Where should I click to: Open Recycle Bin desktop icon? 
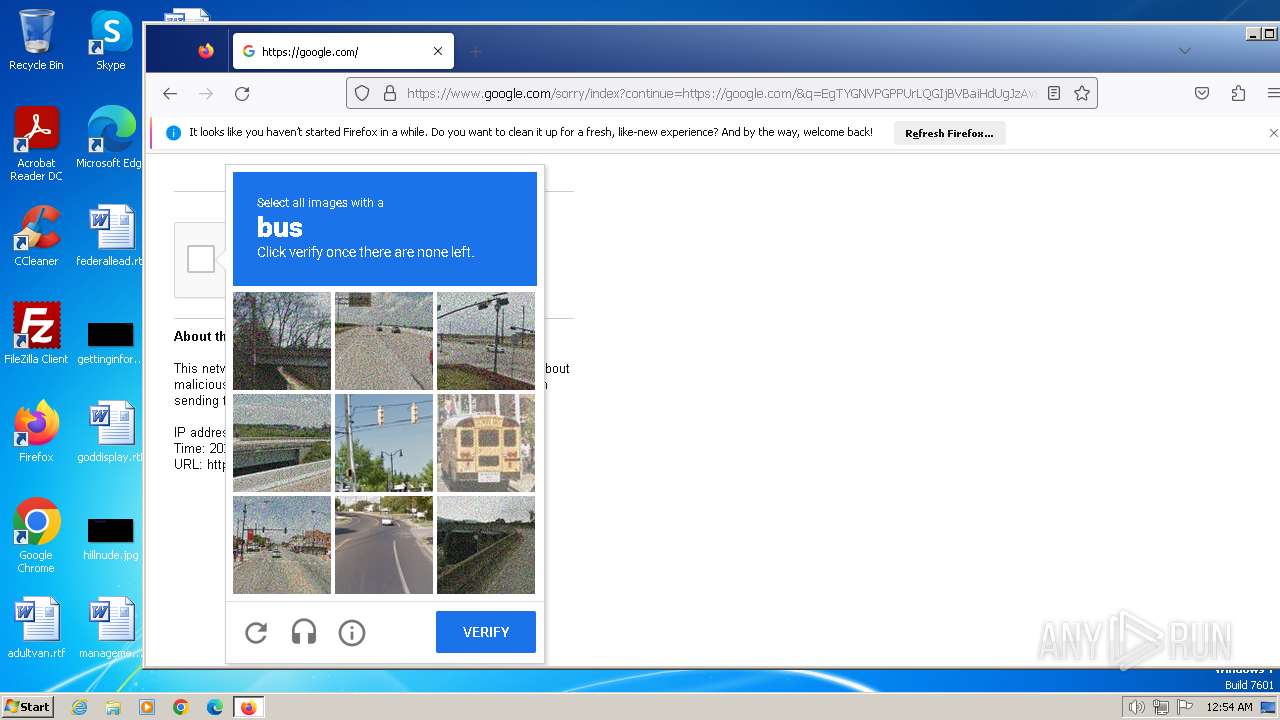36,40
